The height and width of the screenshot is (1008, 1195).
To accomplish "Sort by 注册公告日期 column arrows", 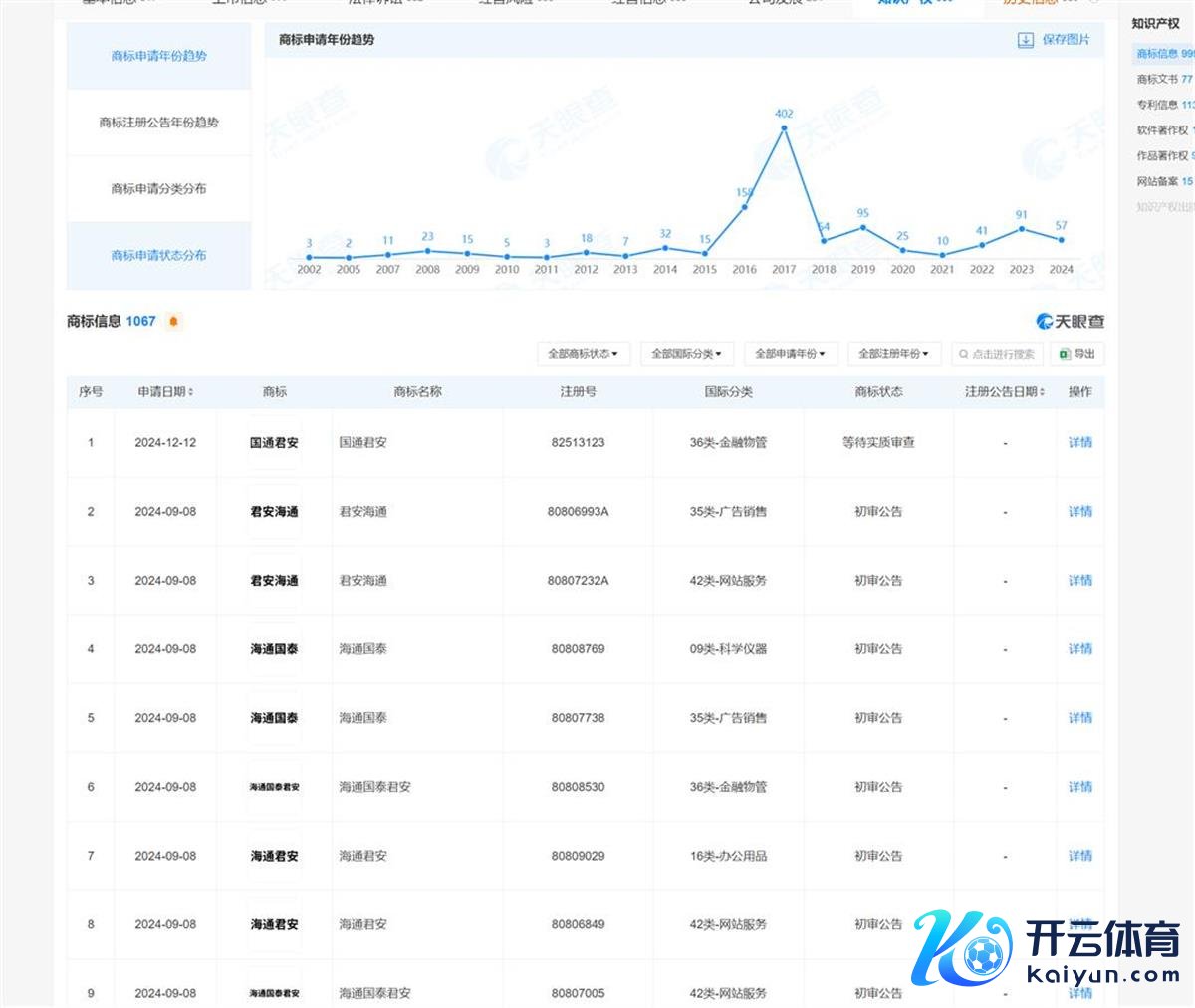I will 1042,392.
